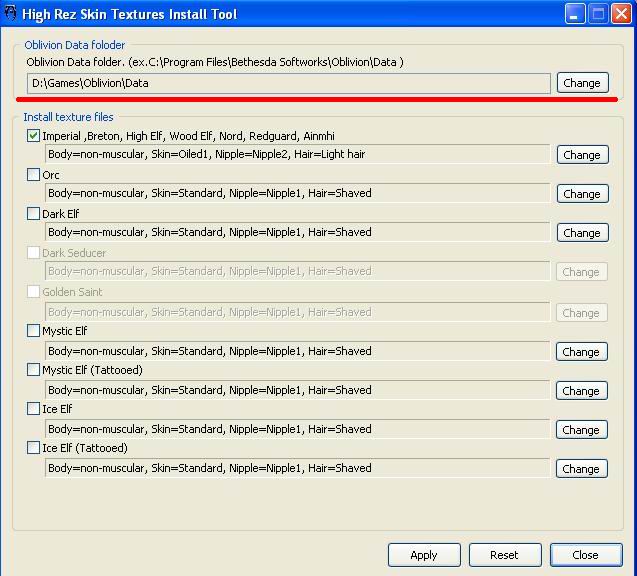Viewport: 637px width, 576px height.
Task: Uncheck the Imperial, Breton, High Elf checkbox
Action: pos(33,136)
